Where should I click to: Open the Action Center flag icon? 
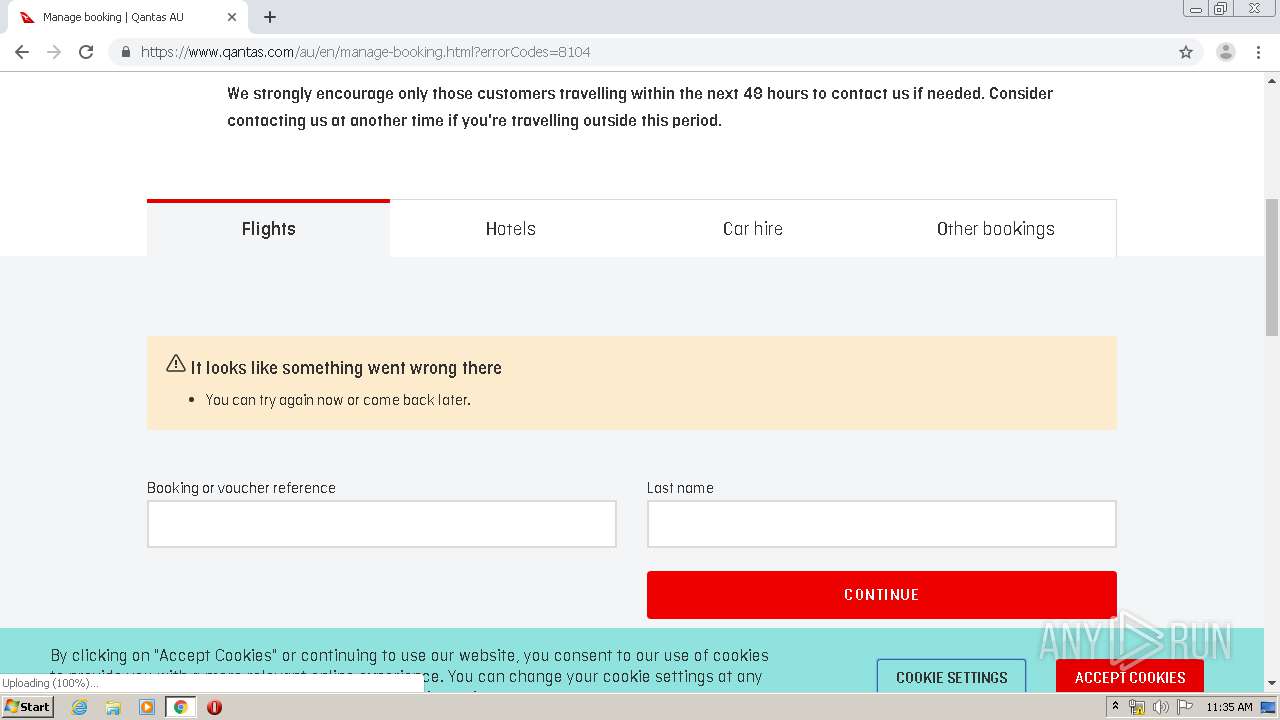[x=1185, y=707]
